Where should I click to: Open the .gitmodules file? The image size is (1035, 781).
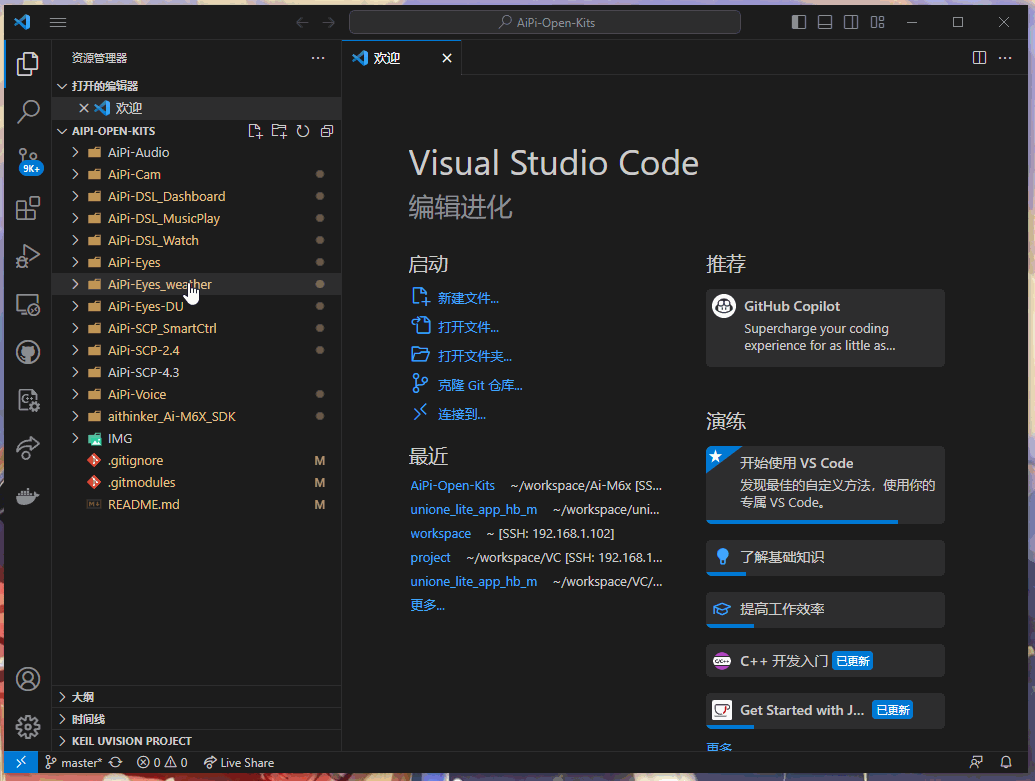pyautogui.click(x=196, y=483)
